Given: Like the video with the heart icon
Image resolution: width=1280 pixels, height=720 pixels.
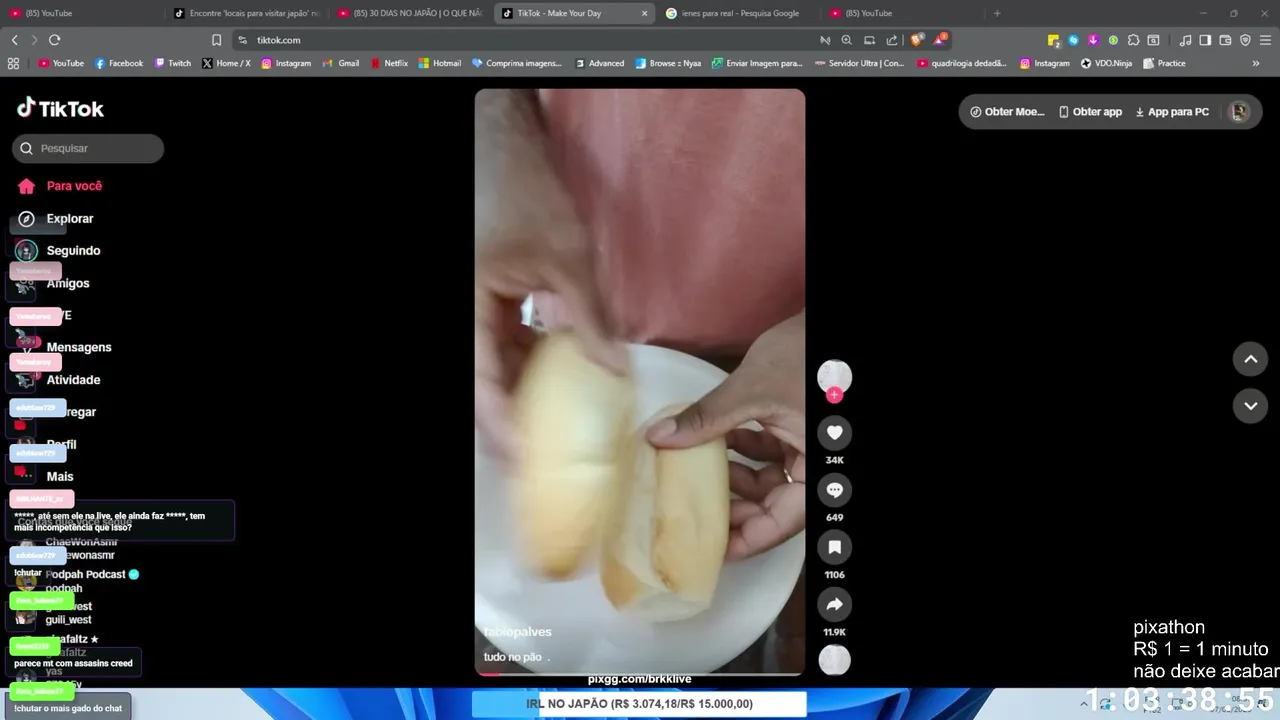Looking at the screenshot, I should 835,432.
